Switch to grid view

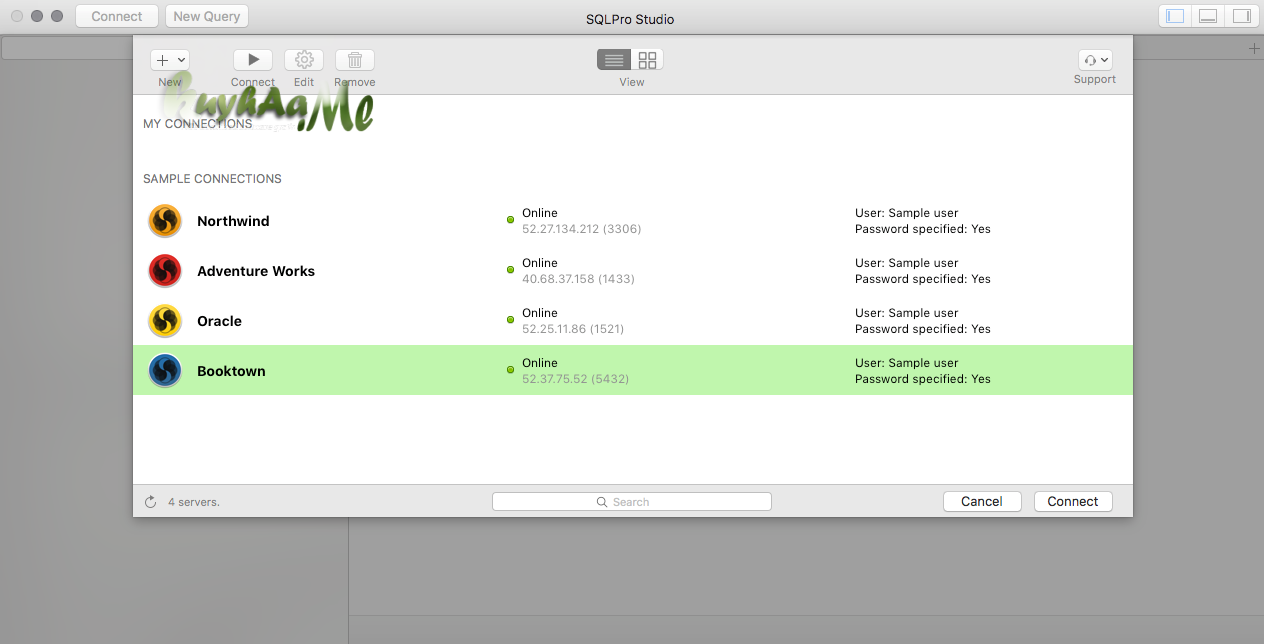coord(647,60)
